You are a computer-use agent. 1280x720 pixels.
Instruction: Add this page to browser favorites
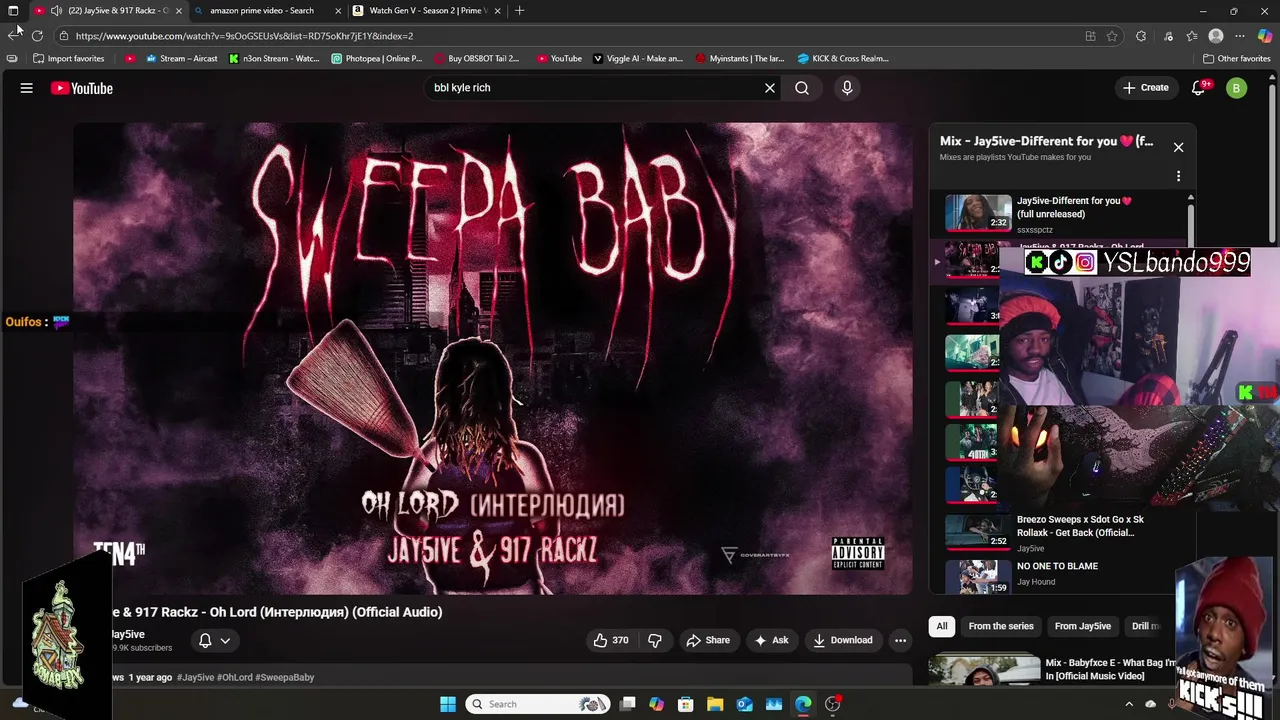1112,36
